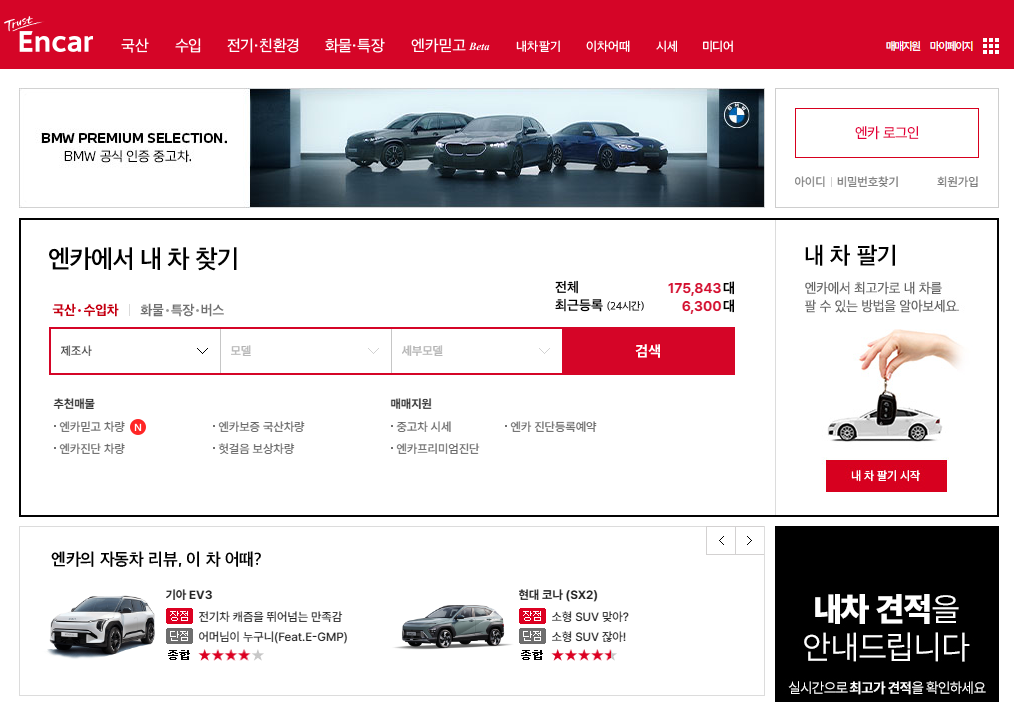Open the 내차팔기 navigation menu

pyautogui.click(x=537, y=46)
